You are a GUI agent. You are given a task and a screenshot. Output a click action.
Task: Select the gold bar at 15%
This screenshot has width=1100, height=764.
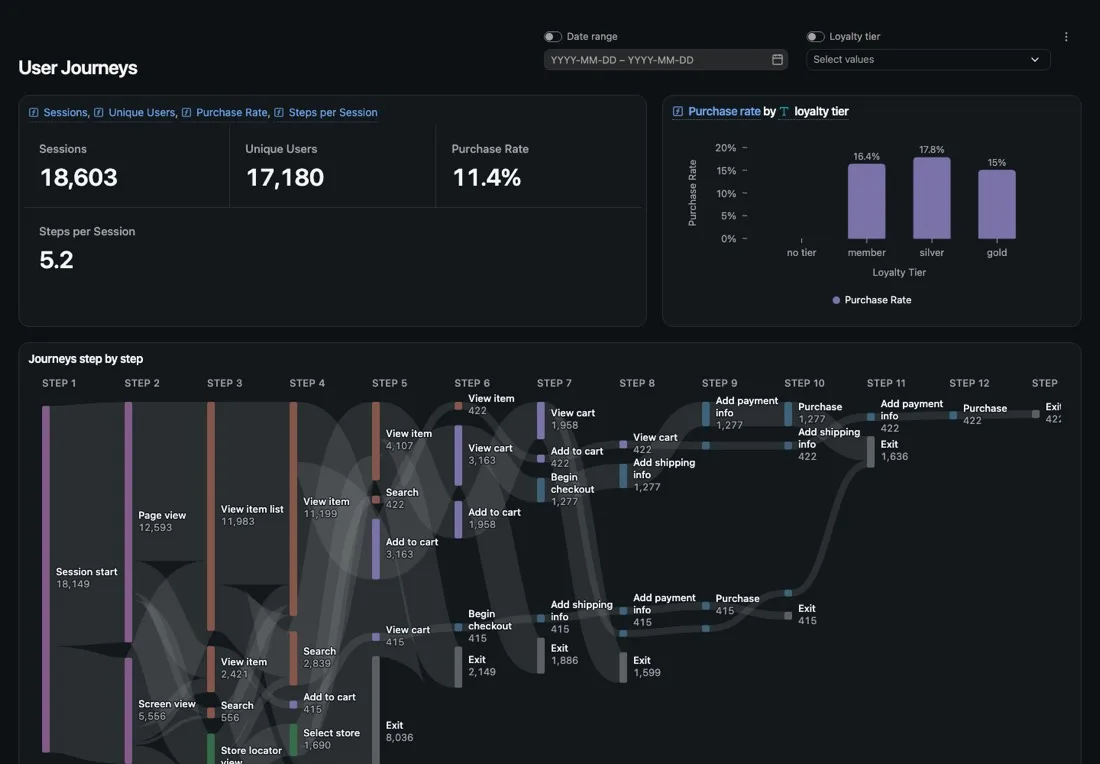coord(997,204)
